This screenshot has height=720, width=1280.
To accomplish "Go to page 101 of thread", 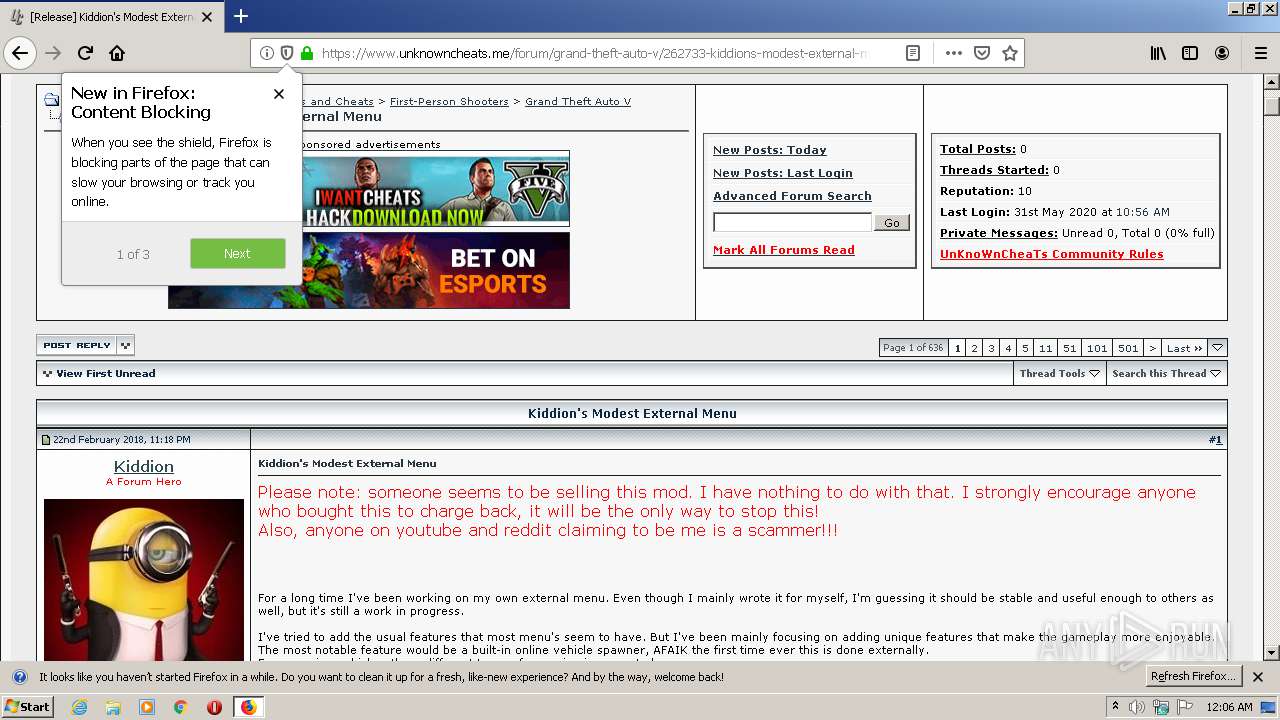I will (1097, 348).
